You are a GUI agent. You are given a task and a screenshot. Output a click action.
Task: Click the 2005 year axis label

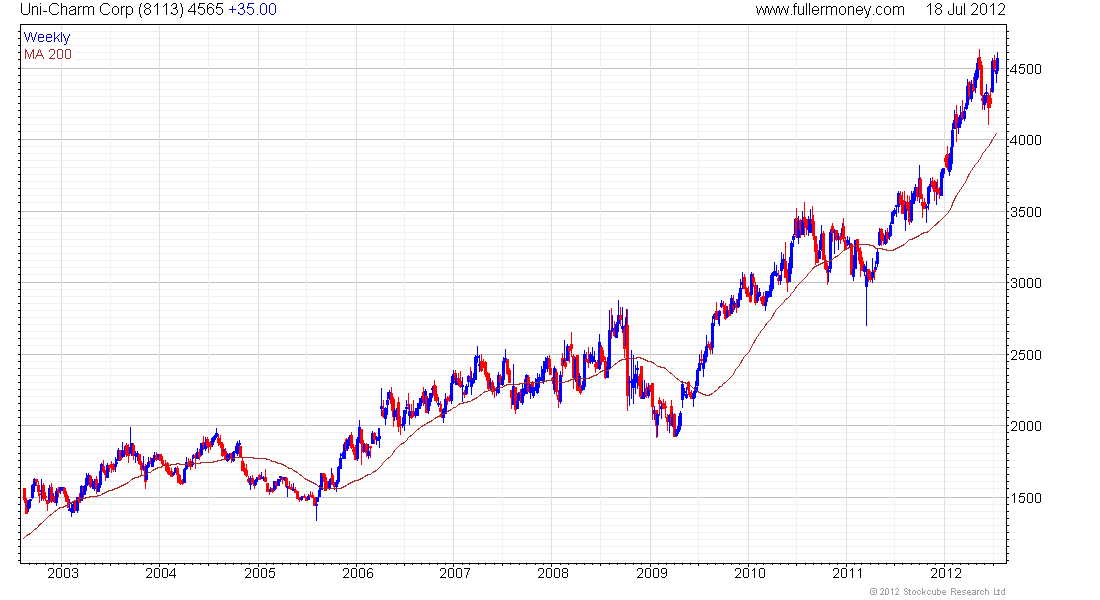pyautogui.click(x=260, y=573)
